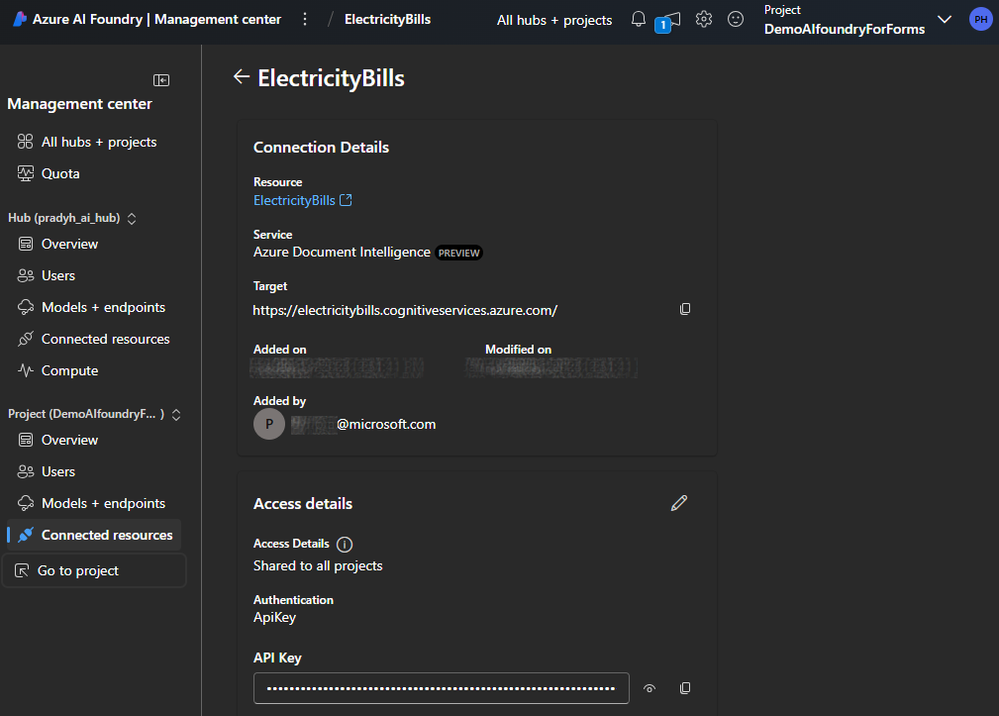Click the Access Details info icon
This screenshot has height=716, width=999.
click(x=345, y=544)
